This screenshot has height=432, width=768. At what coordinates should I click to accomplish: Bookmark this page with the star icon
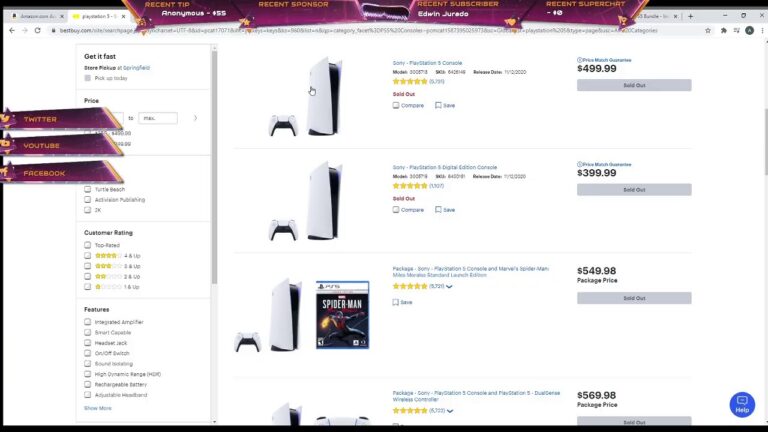pos(708,30)
